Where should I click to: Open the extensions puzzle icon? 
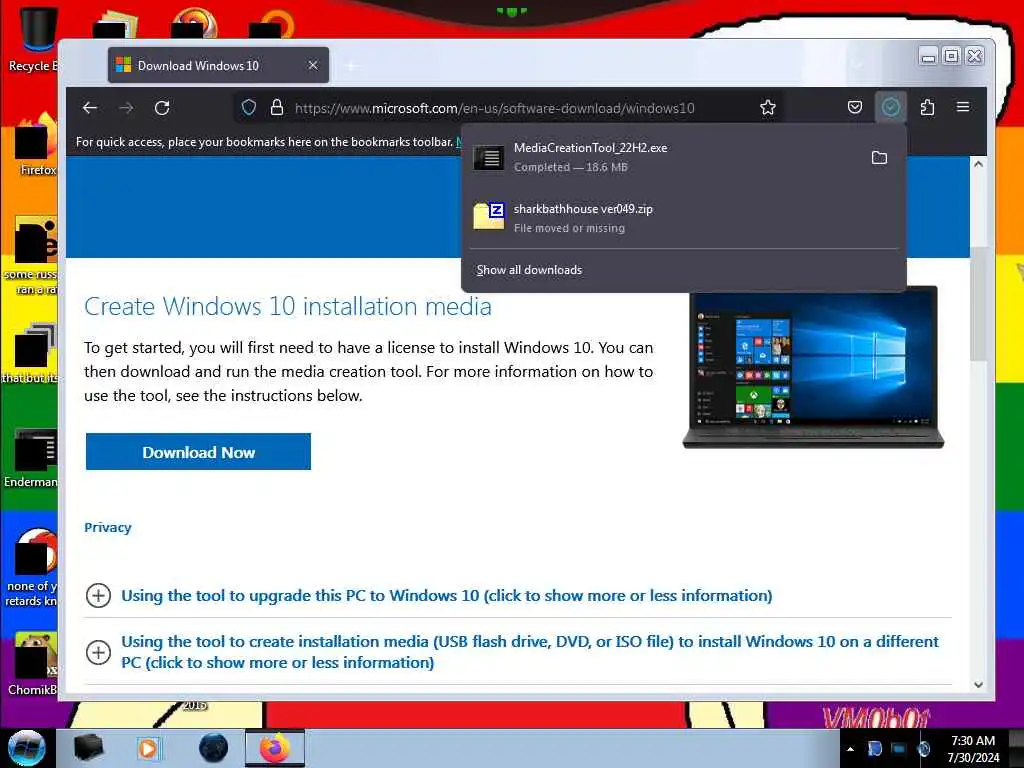click(927, 107)
